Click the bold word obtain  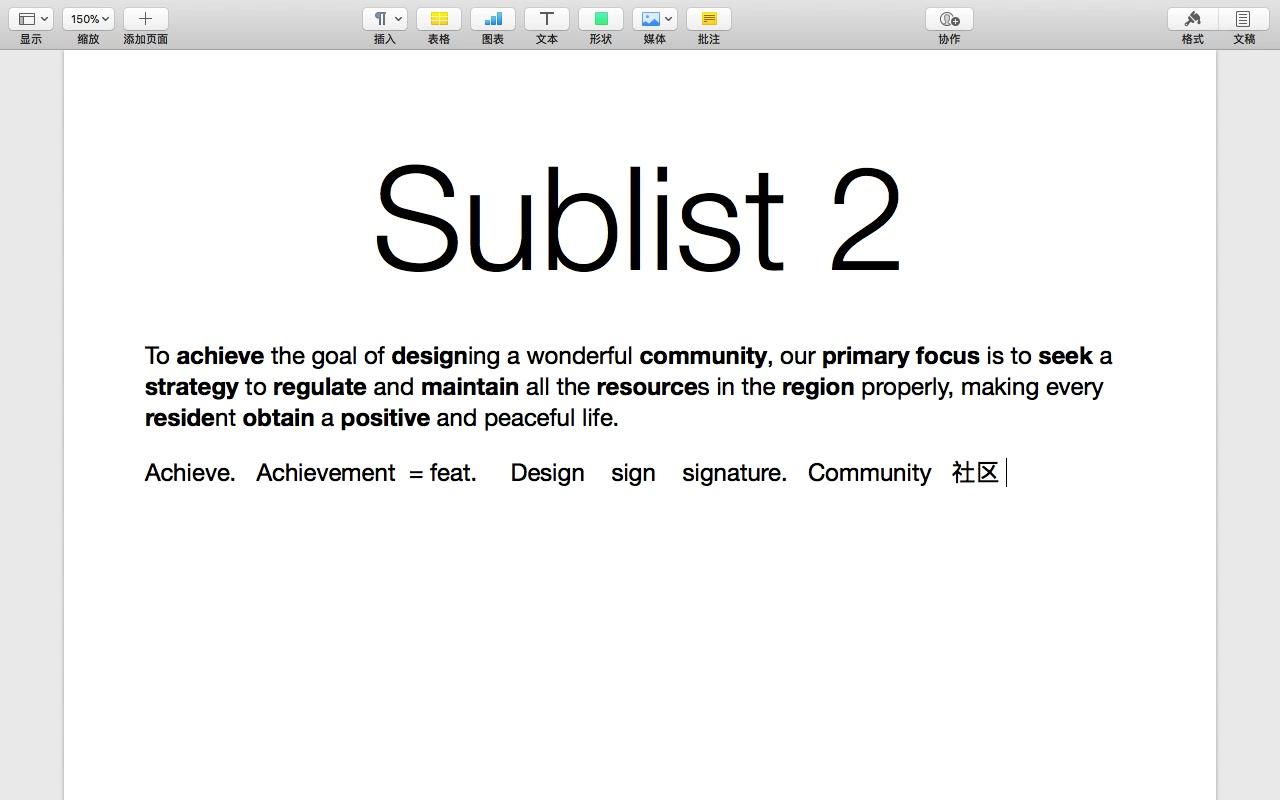(x=278, y=418)
